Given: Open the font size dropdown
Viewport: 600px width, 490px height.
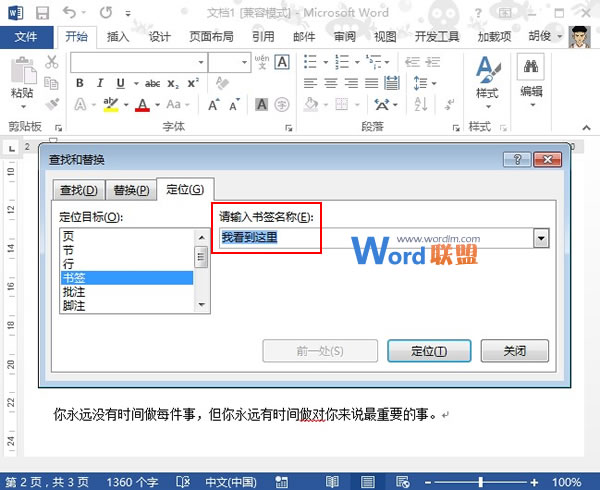Looking at the screenshot, I should click(244, 62).
